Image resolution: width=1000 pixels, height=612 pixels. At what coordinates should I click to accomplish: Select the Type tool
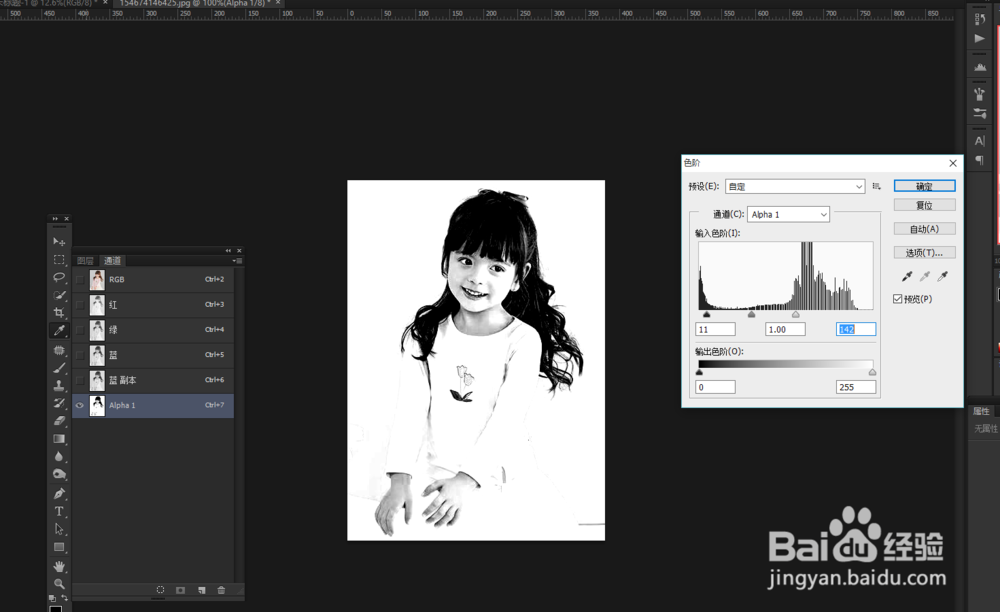[59, 511]
